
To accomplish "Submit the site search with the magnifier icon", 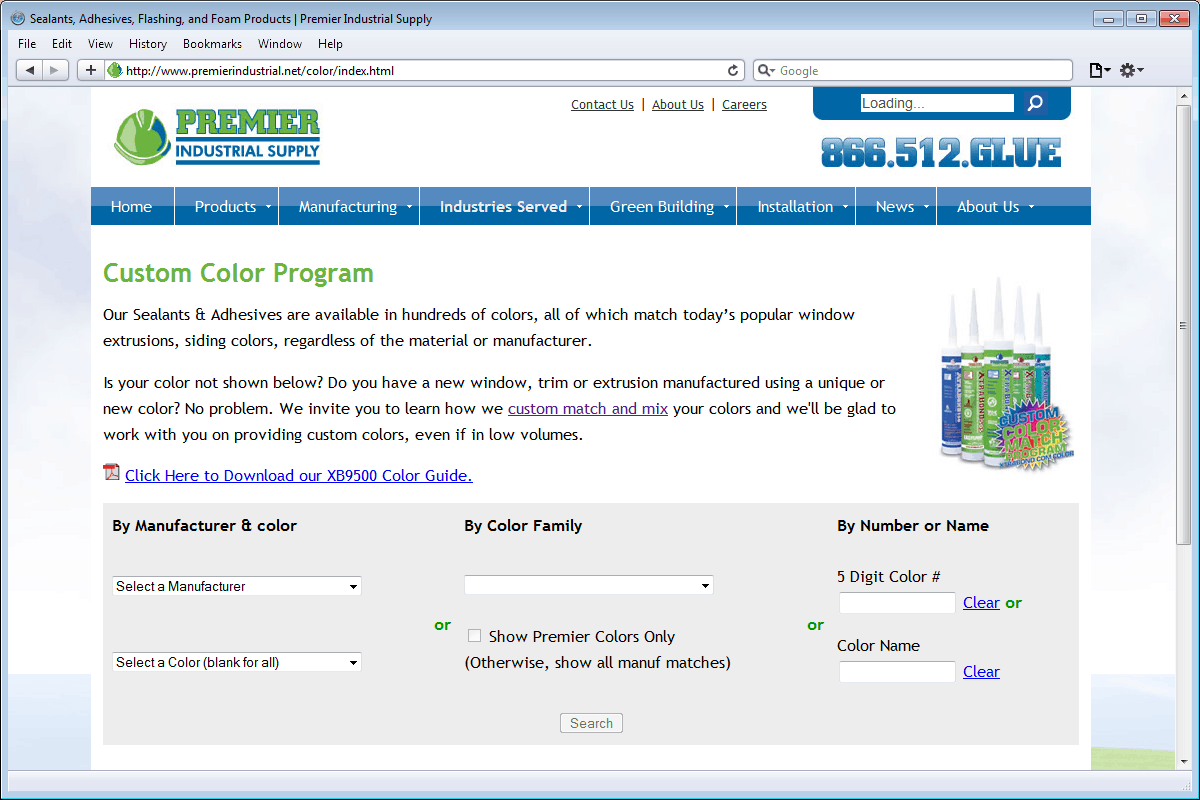I will 1035,103.
